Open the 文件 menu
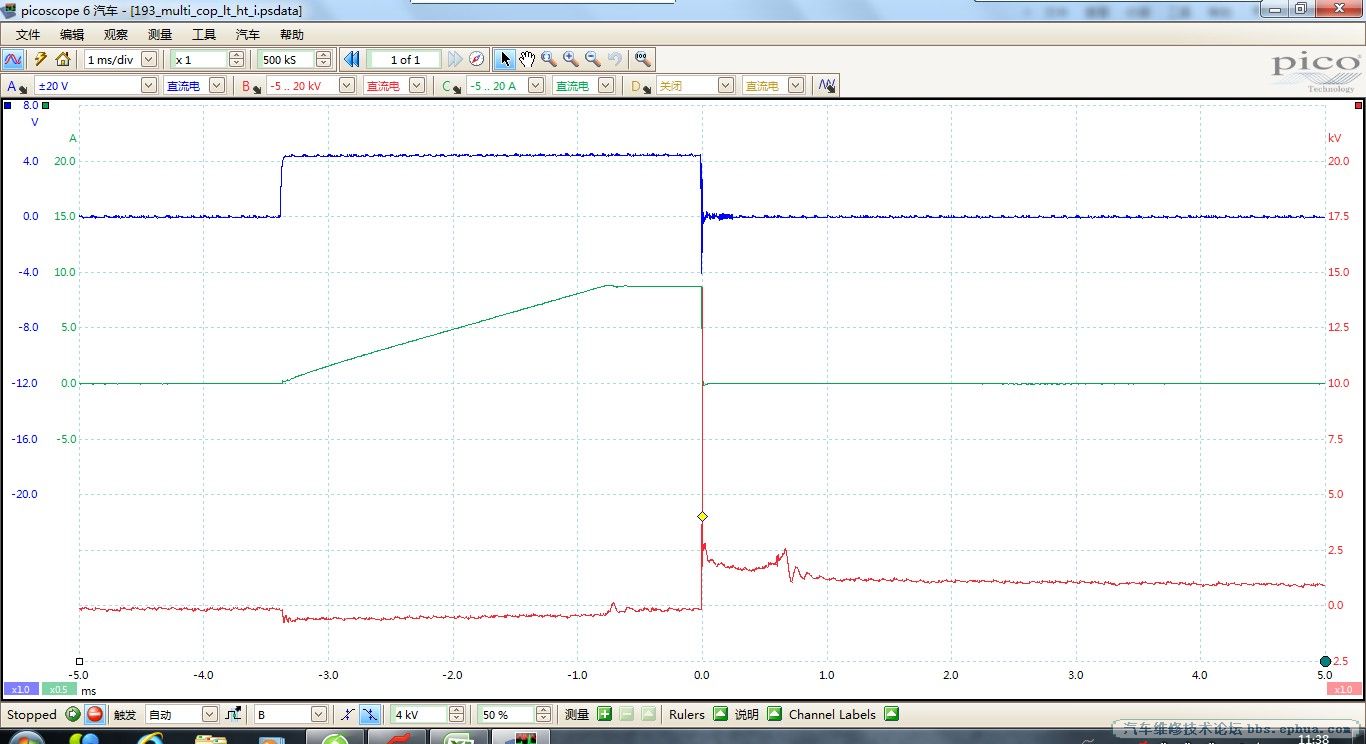The width and height of the screenshot is (1366, 744). (28, 34)
